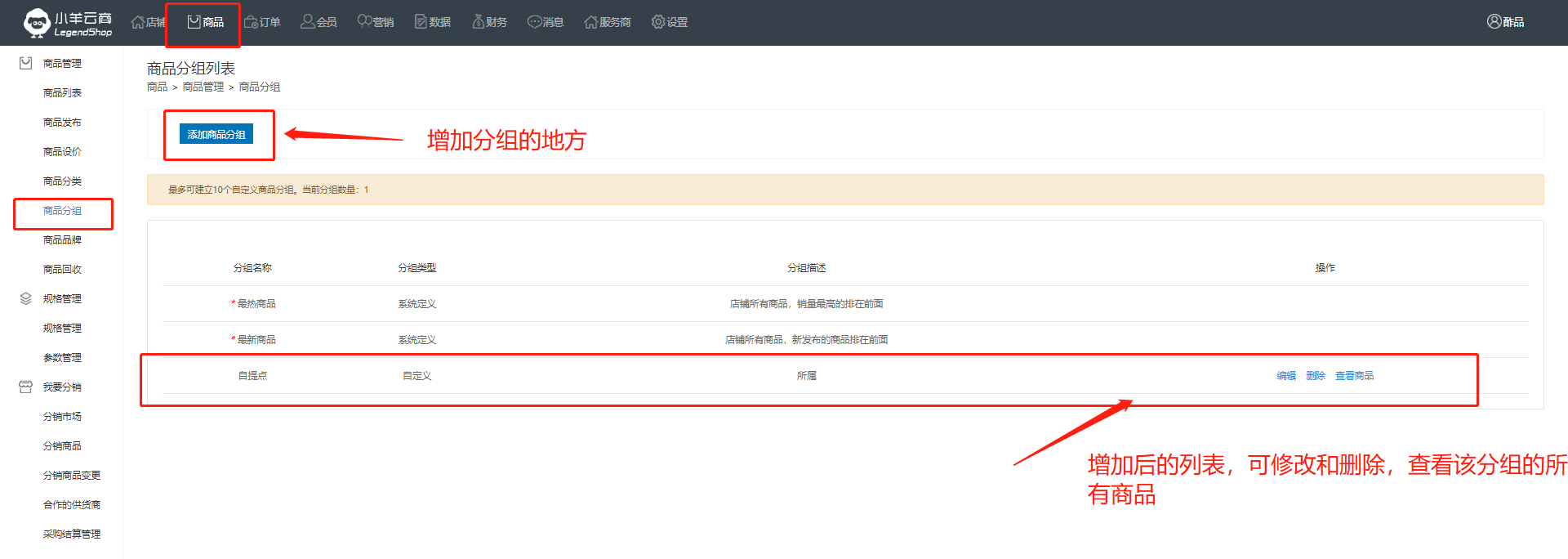Select the 商品 top navigation tab
The image size is (1568, 559).
click(205, 22)
